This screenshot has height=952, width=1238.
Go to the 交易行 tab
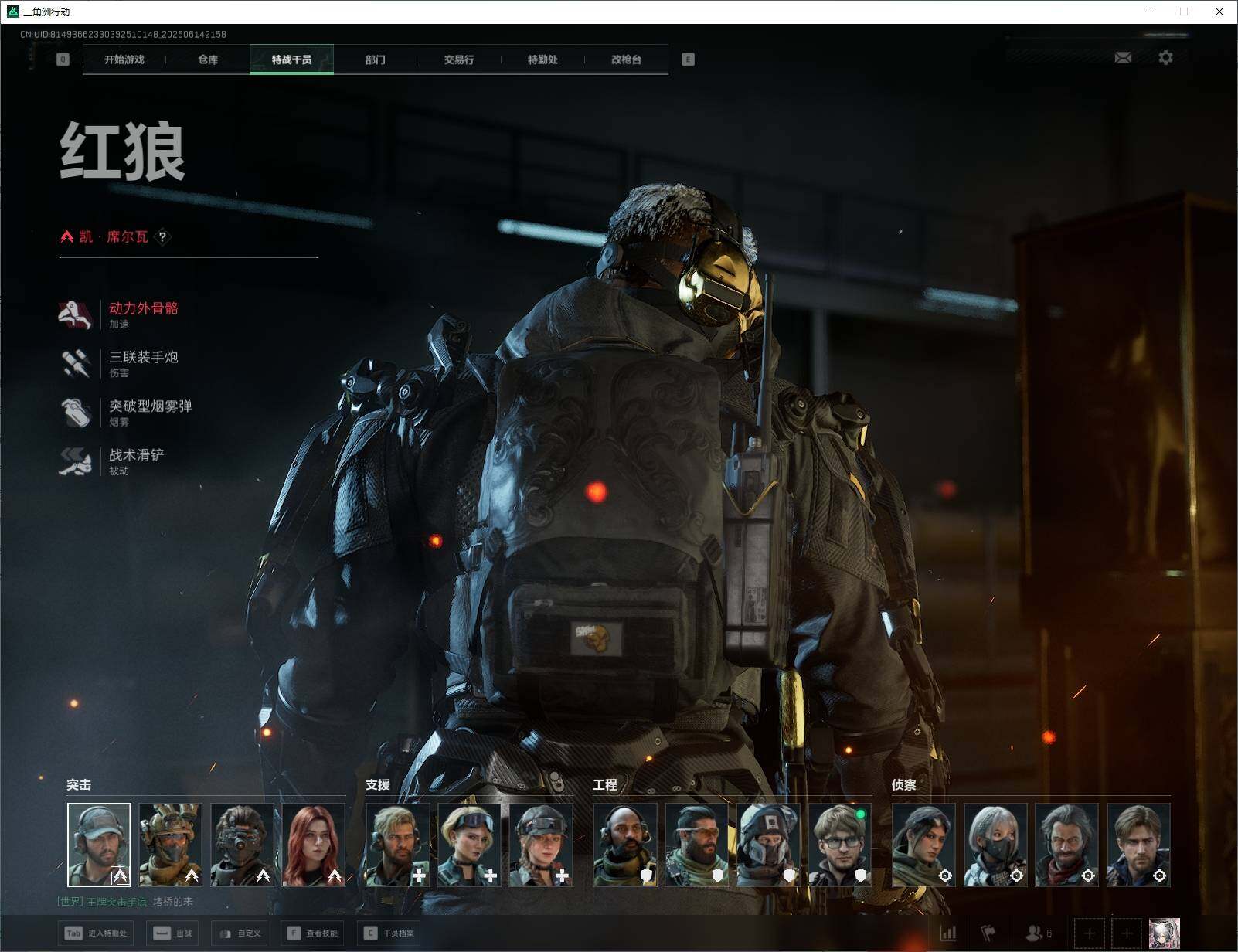pos(459,59)
